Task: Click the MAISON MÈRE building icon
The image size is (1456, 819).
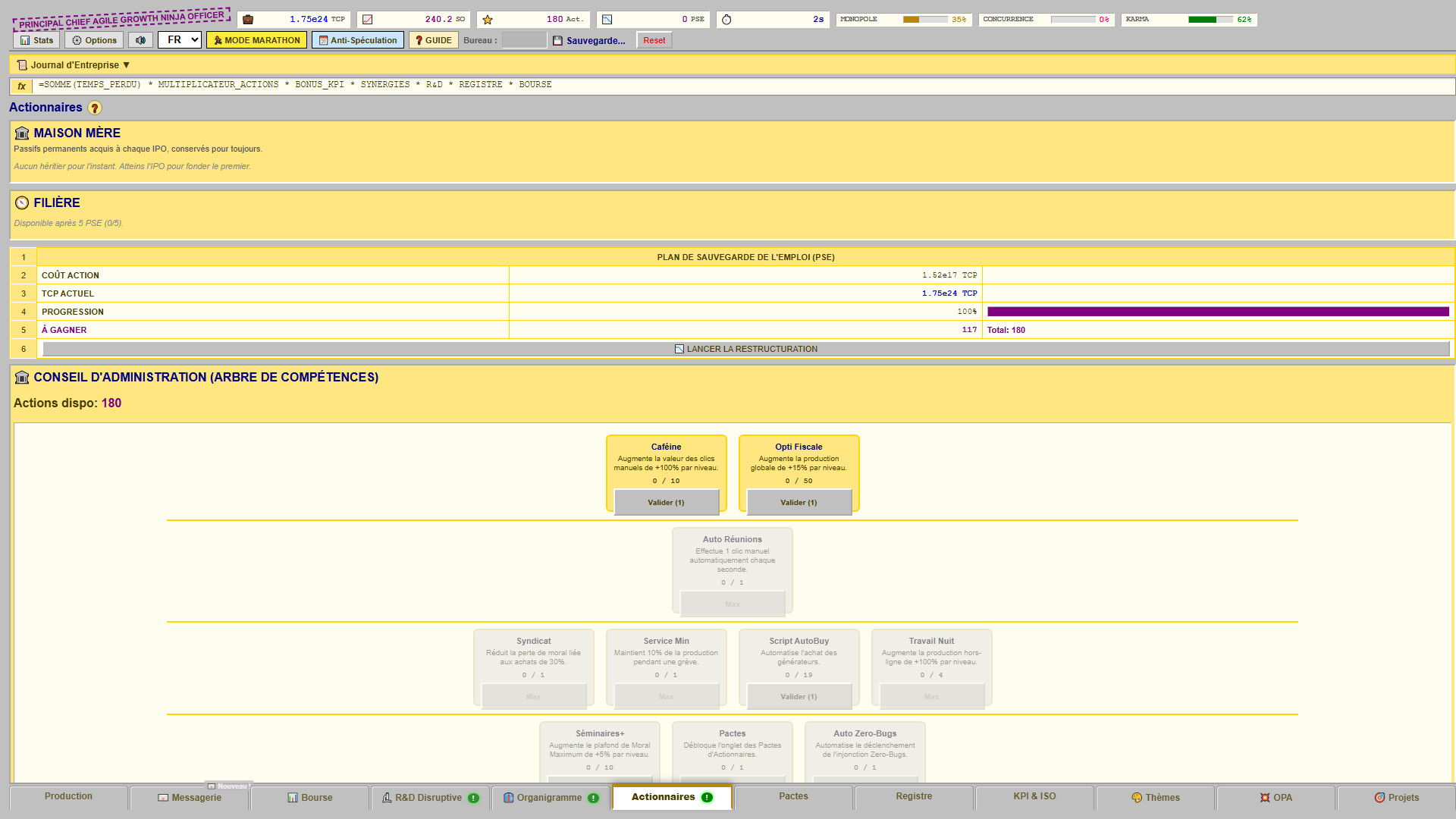Action: tap(22, 133)
